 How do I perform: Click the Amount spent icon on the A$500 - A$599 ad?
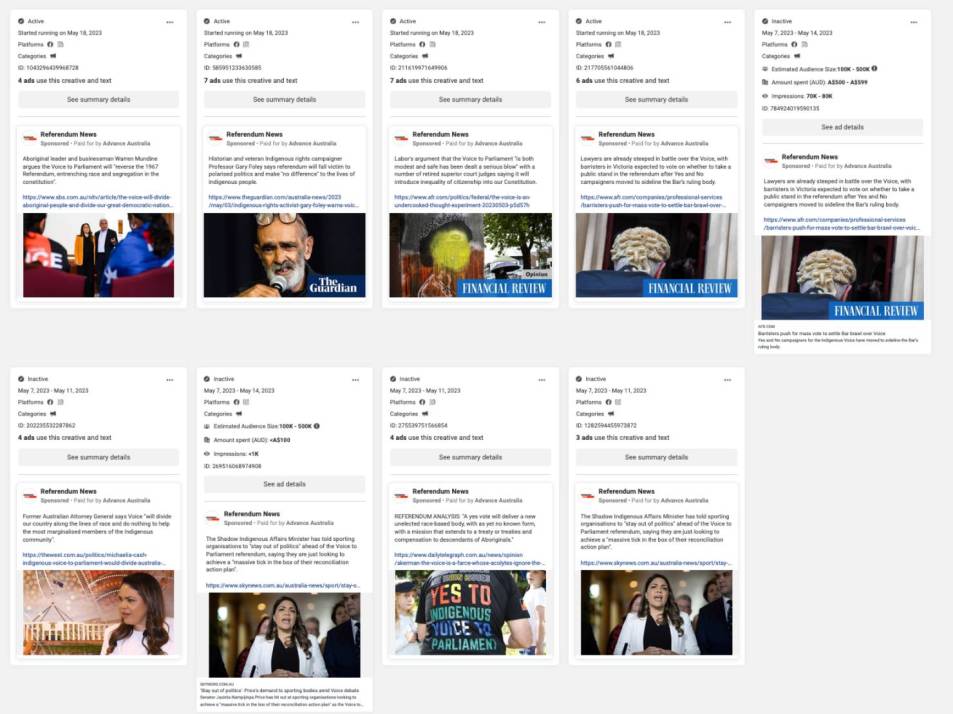click(765, 82)
